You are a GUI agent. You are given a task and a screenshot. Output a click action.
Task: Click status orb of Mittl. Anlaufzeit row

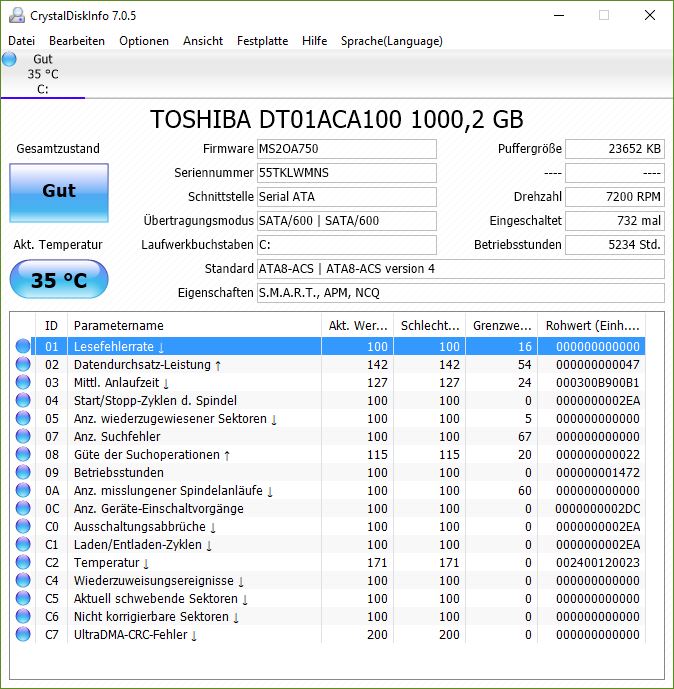tap(23, 382)
